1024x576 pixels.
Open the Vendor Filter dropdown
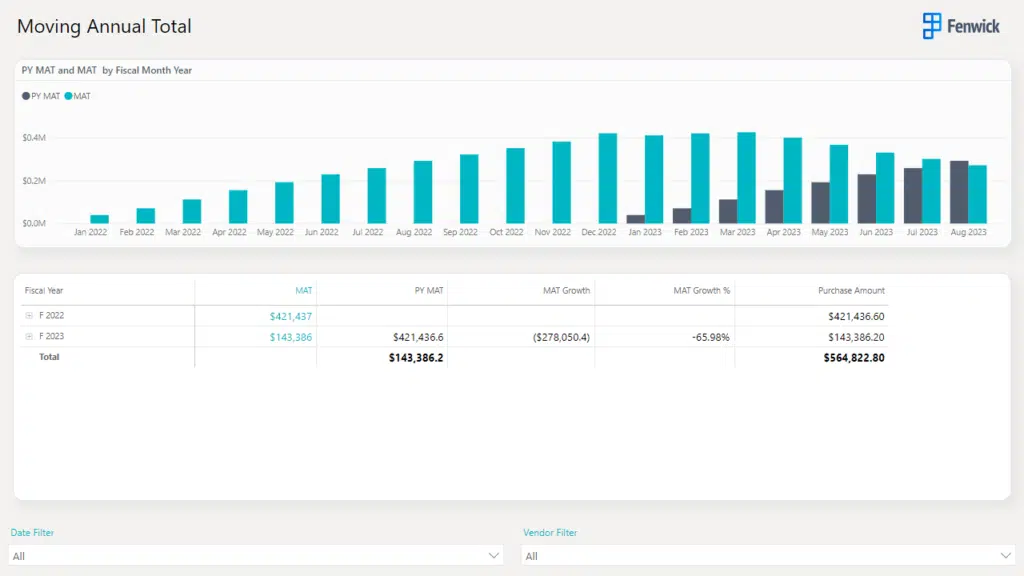768,555
